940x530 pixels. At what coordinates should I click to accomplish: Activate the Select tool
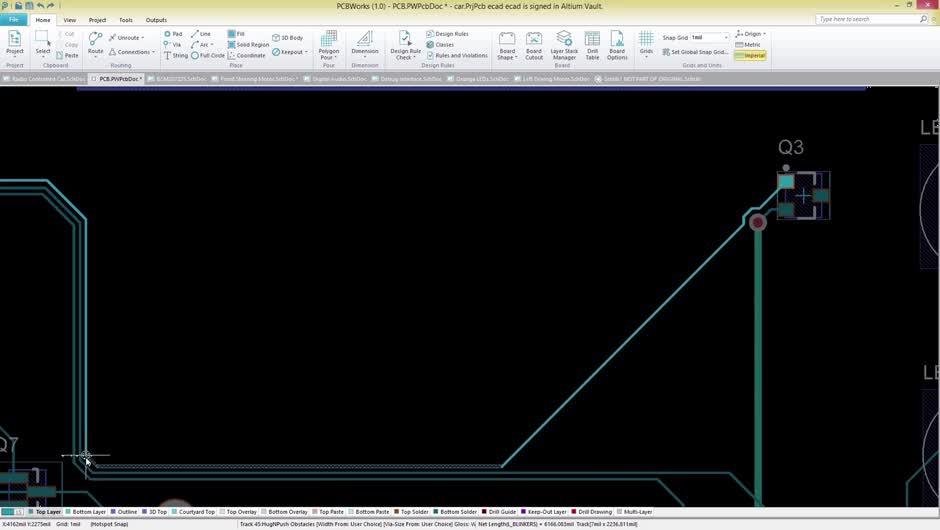(x=43, y=43)
